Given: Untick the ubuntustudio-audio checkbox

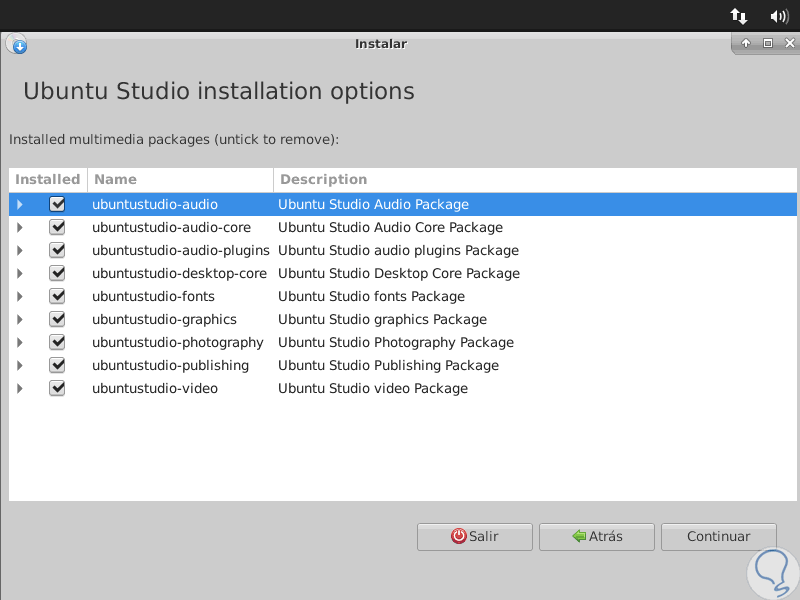Looking at the screenshot, I should click(x=57, y=204).
